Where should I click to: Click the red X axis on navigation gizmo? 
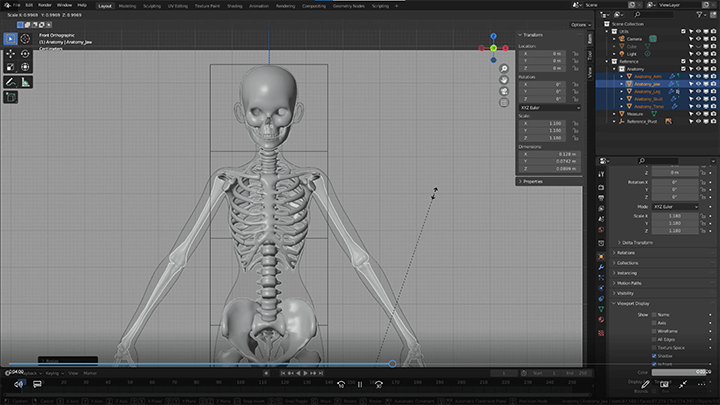[505, 48]
